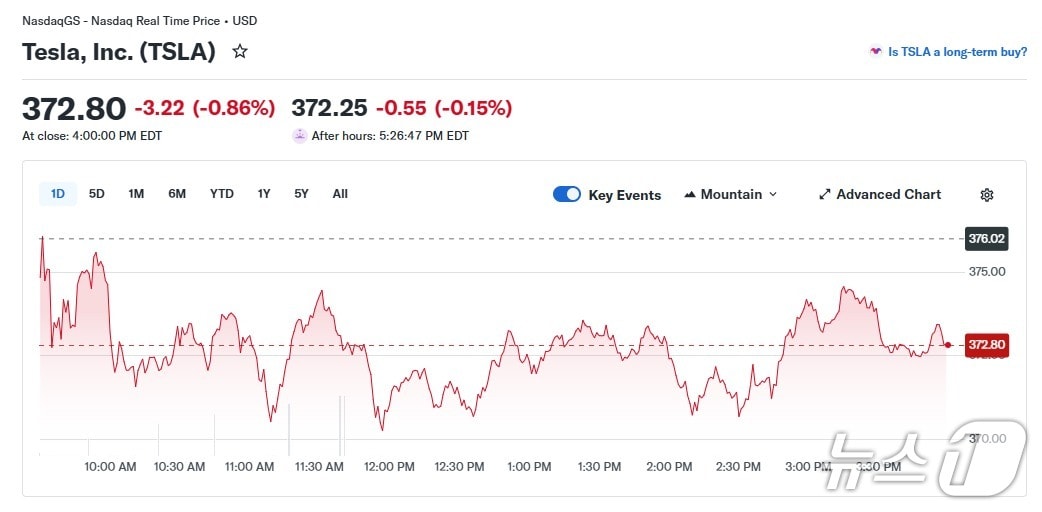Click the after hours moon icon
This screenshot has width=1042, height=512.
click(x=299, y=136)
